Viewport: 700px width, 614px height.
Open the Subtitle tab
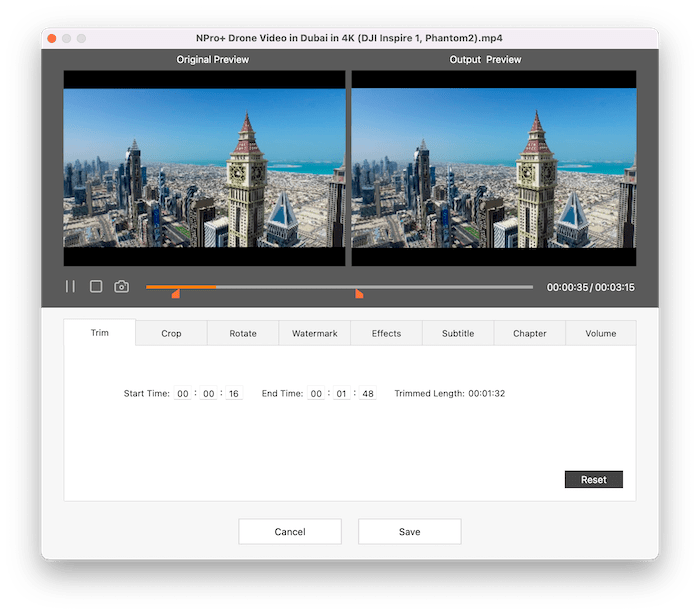pyautogui.click(x=458, y=333)
